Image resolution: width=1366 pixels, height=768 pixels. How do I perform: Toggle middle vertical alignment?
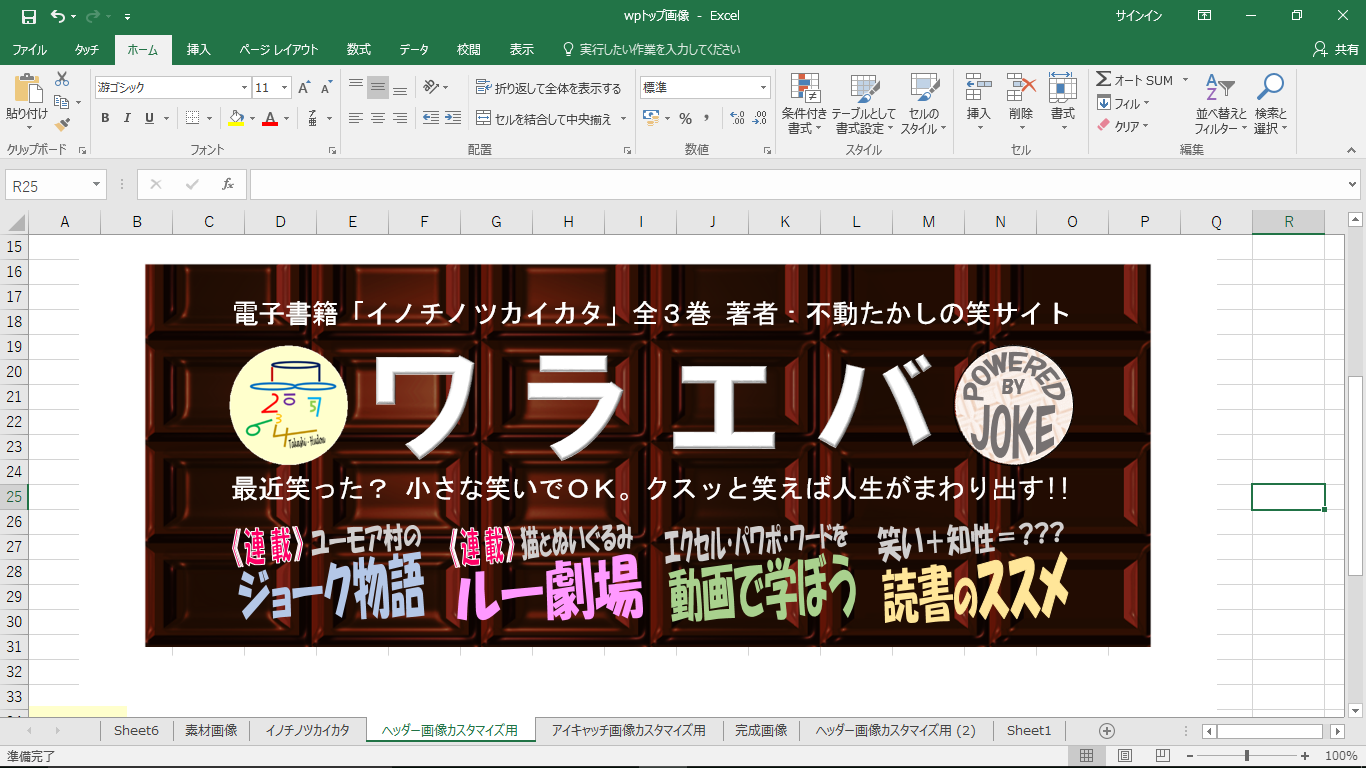377,88
